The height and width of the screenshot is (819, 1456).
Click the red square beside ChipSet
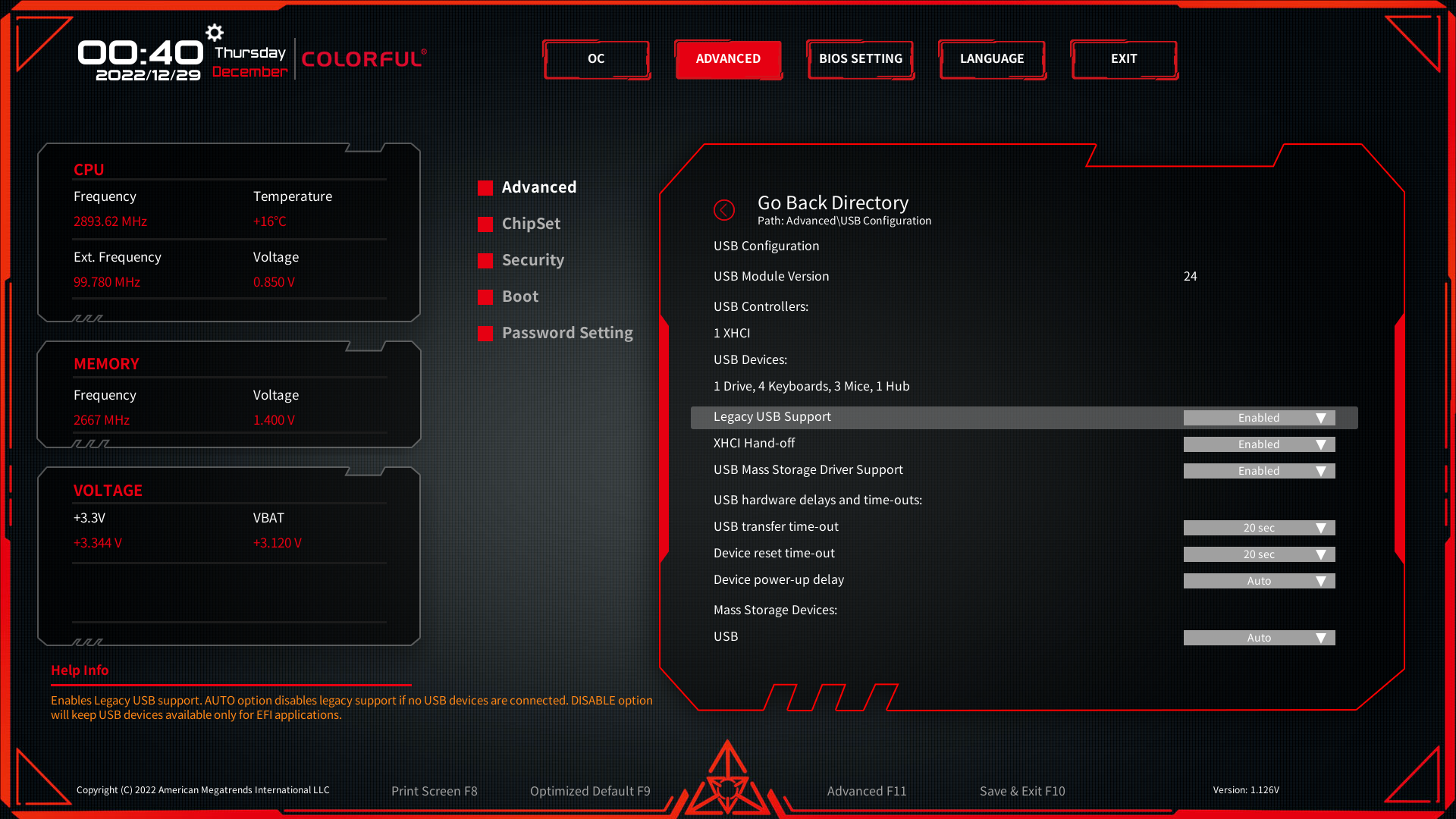pyautogui.click(x=485, y=224)
